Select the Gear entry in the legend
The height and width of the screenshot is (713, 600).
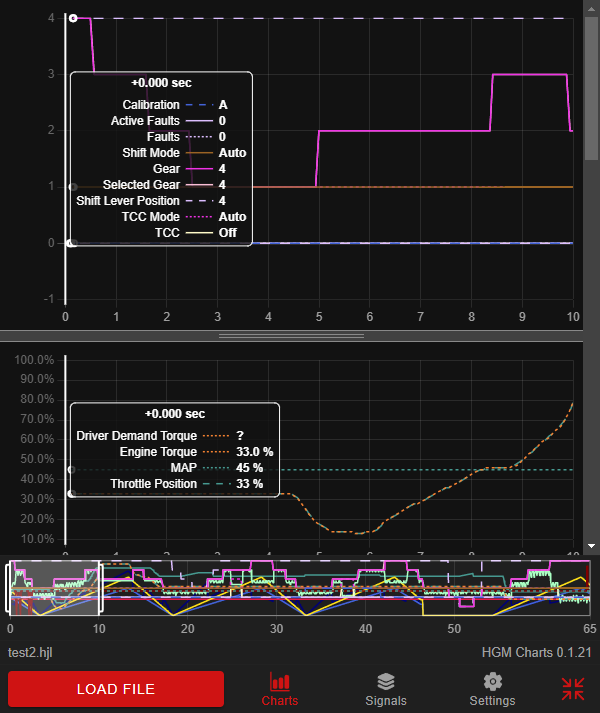pyautogui.click(x=167, y=169)
